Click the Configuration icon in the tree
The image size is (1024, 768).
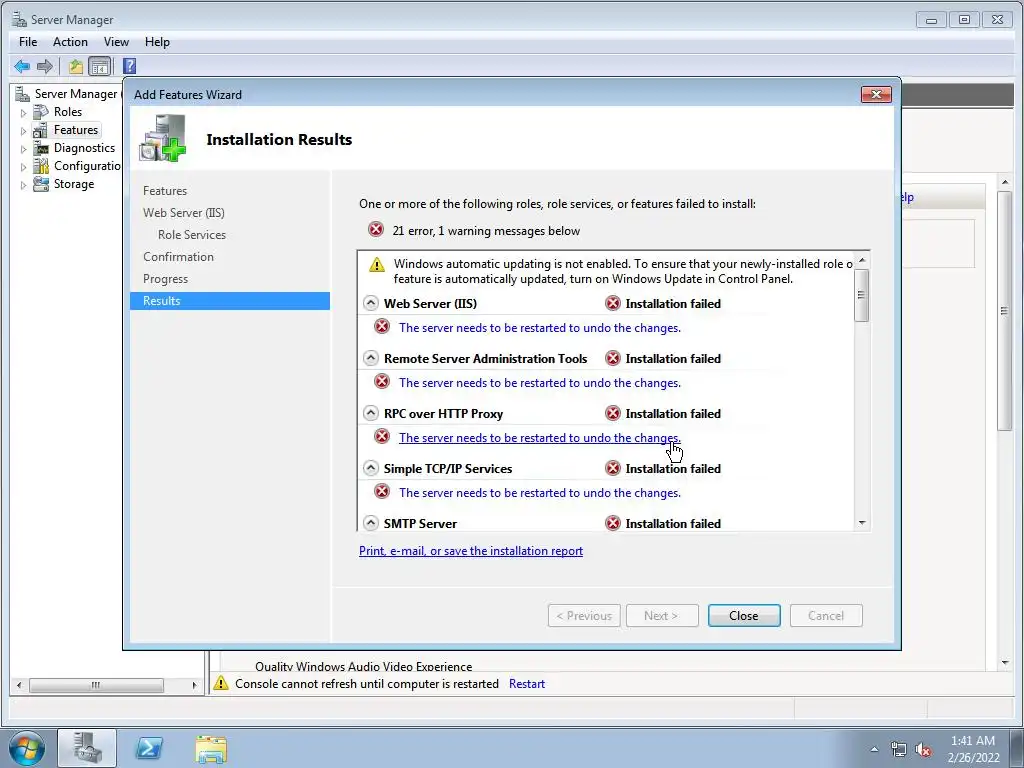(40, 166)
